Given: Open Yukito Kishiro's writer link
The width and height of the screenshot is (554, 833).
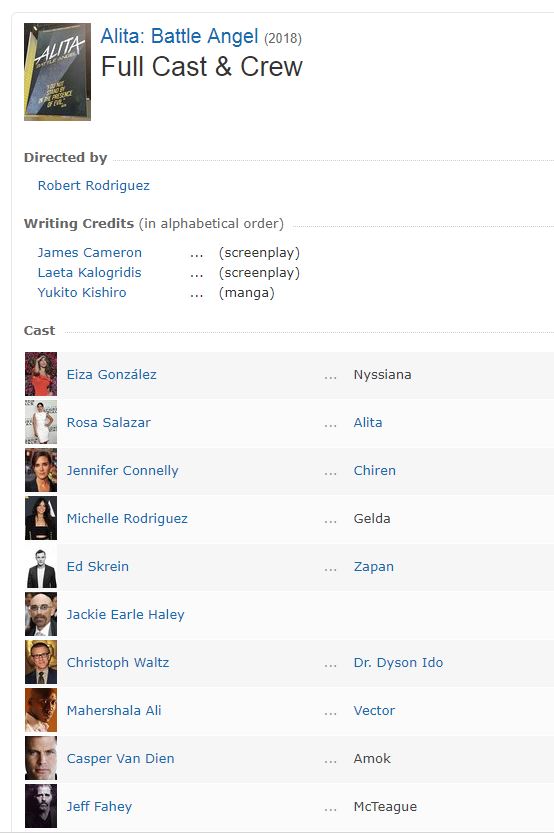Looking at the screenshot, I should tap(82, 293).
